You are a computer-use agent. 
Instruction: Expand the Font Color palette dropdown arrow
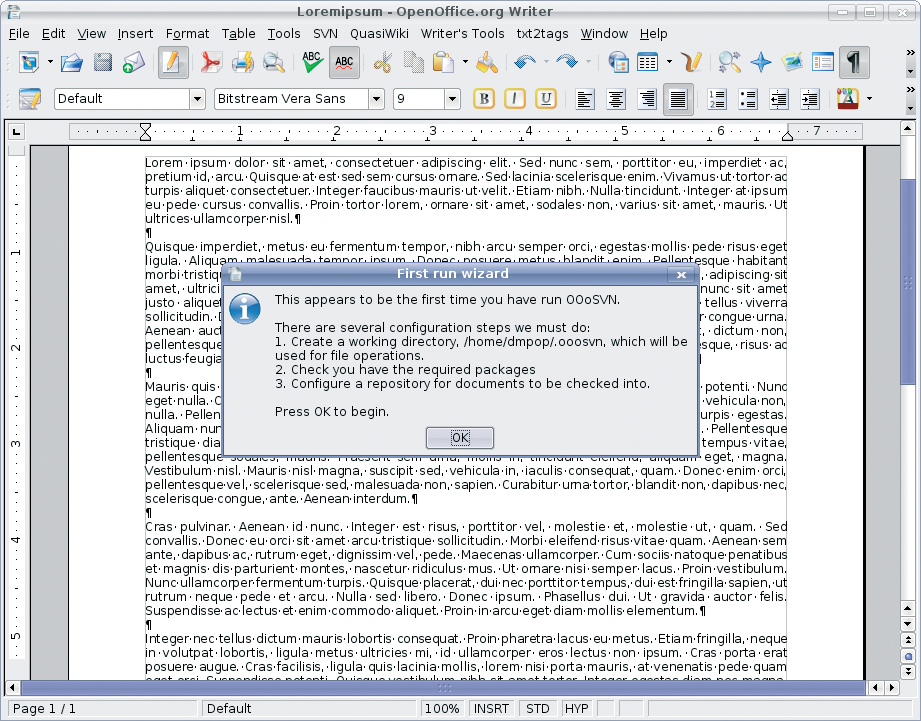point(869,99)
